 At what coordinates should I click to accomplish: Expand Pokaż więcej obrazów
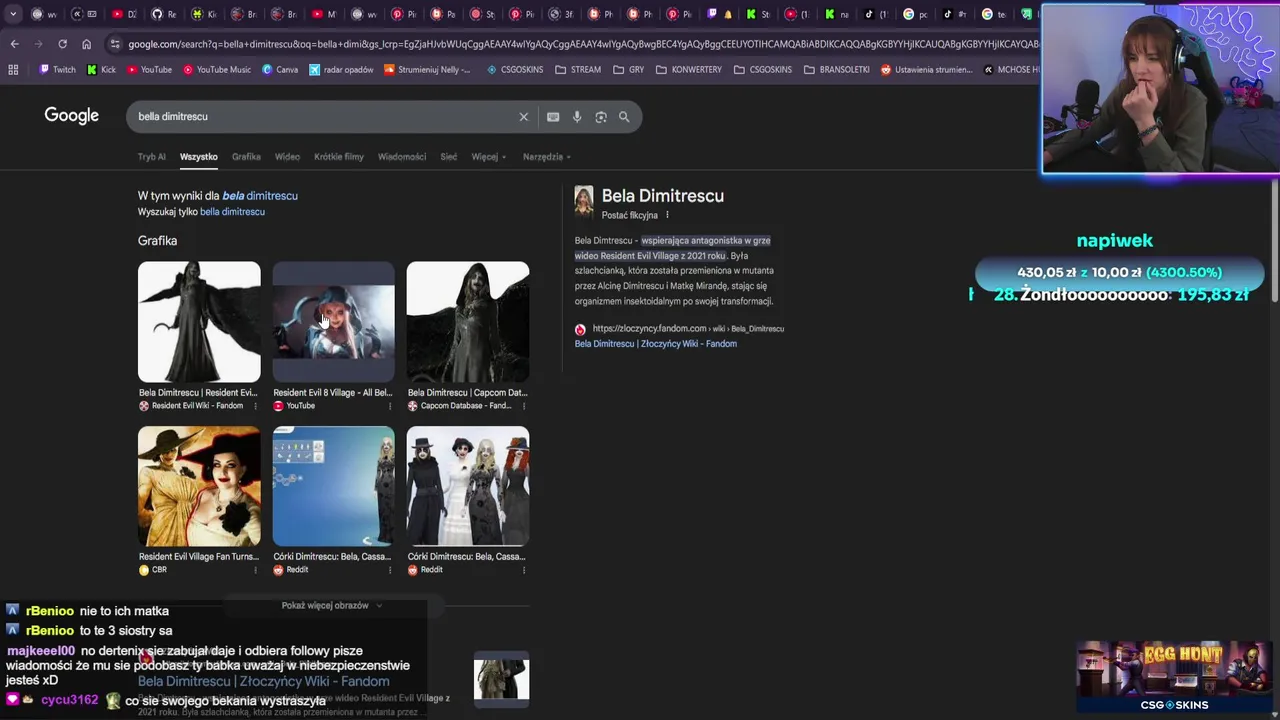[332, 605]
